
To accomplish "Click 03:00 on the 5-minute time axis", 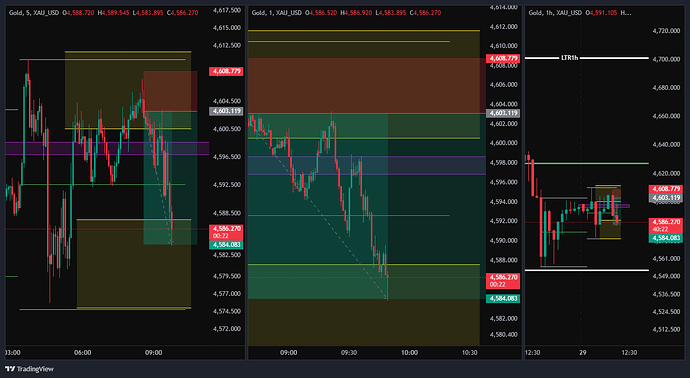I will (x=12, y=352).
